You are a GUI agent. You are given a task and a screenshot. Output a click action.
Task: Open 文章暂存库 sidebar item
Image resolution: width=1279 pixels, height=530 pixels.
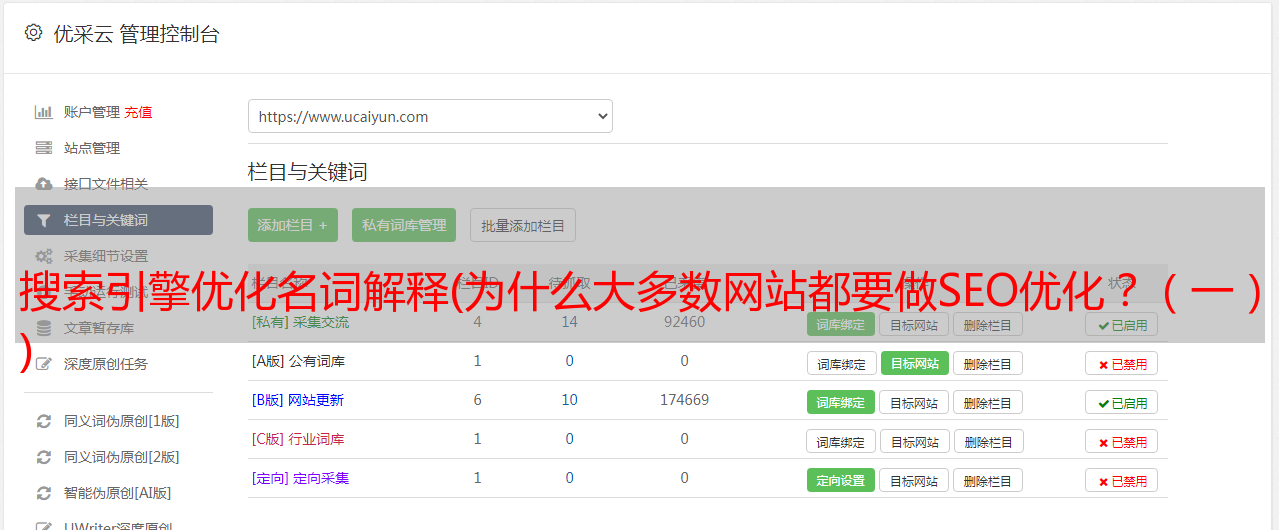[x=99, y=328]
